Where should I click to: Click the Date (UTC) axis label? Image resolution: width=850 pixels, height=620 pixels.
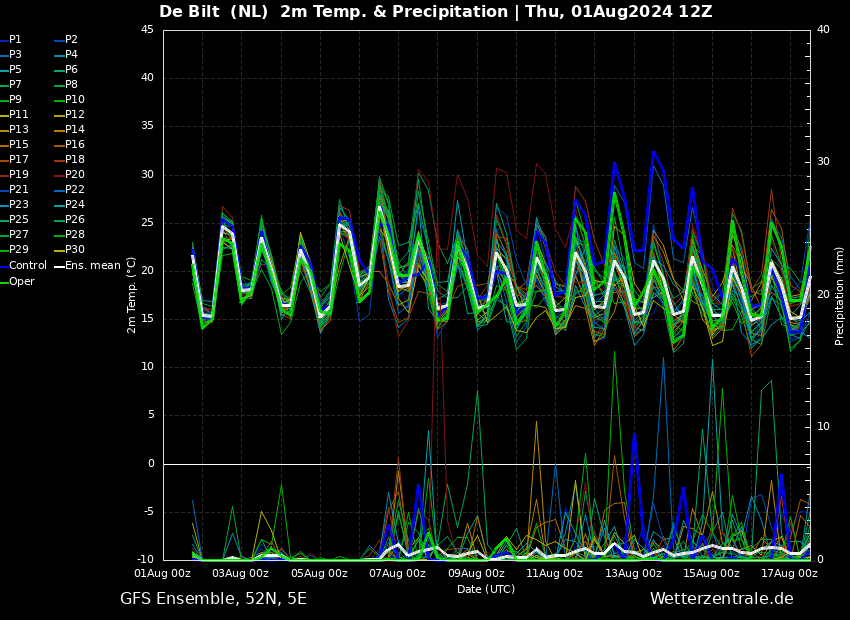click(x=486, y=589)
